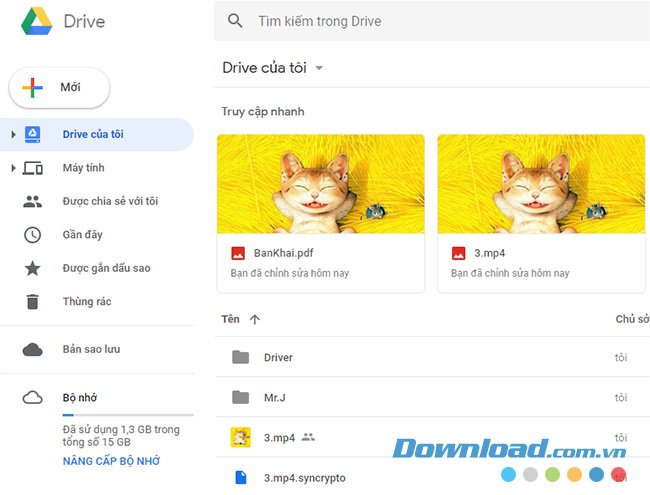Open the 3.mp4 quick access thumbnail
This screenshot has height=495, width=650.
541,184
